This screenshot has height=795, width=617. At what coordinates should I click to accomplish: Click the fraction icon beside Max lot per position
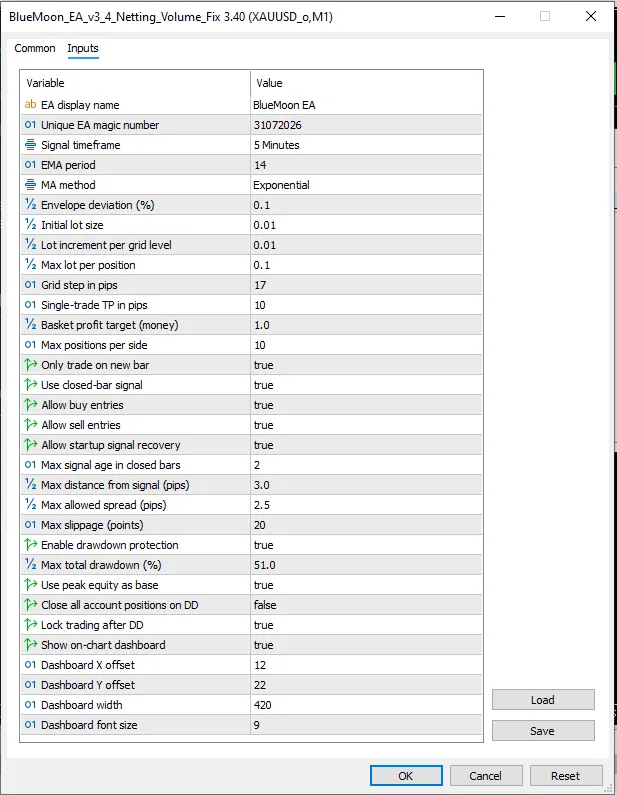click(x=30, y=265)
